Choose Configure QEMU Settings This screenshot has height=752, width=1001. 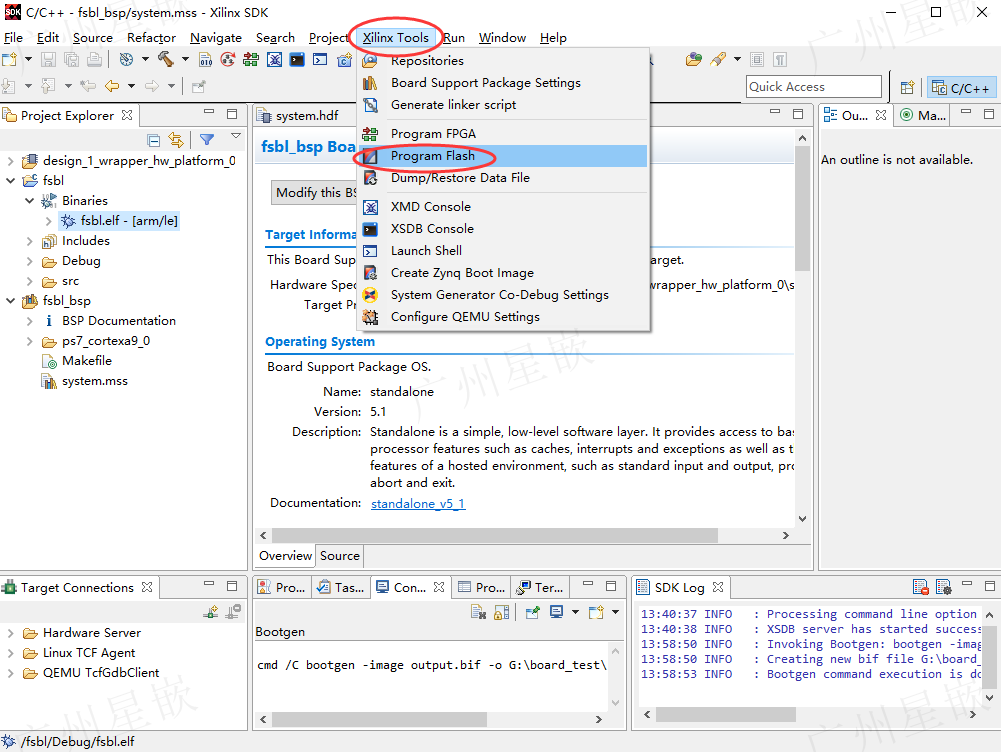coord(504,317)
